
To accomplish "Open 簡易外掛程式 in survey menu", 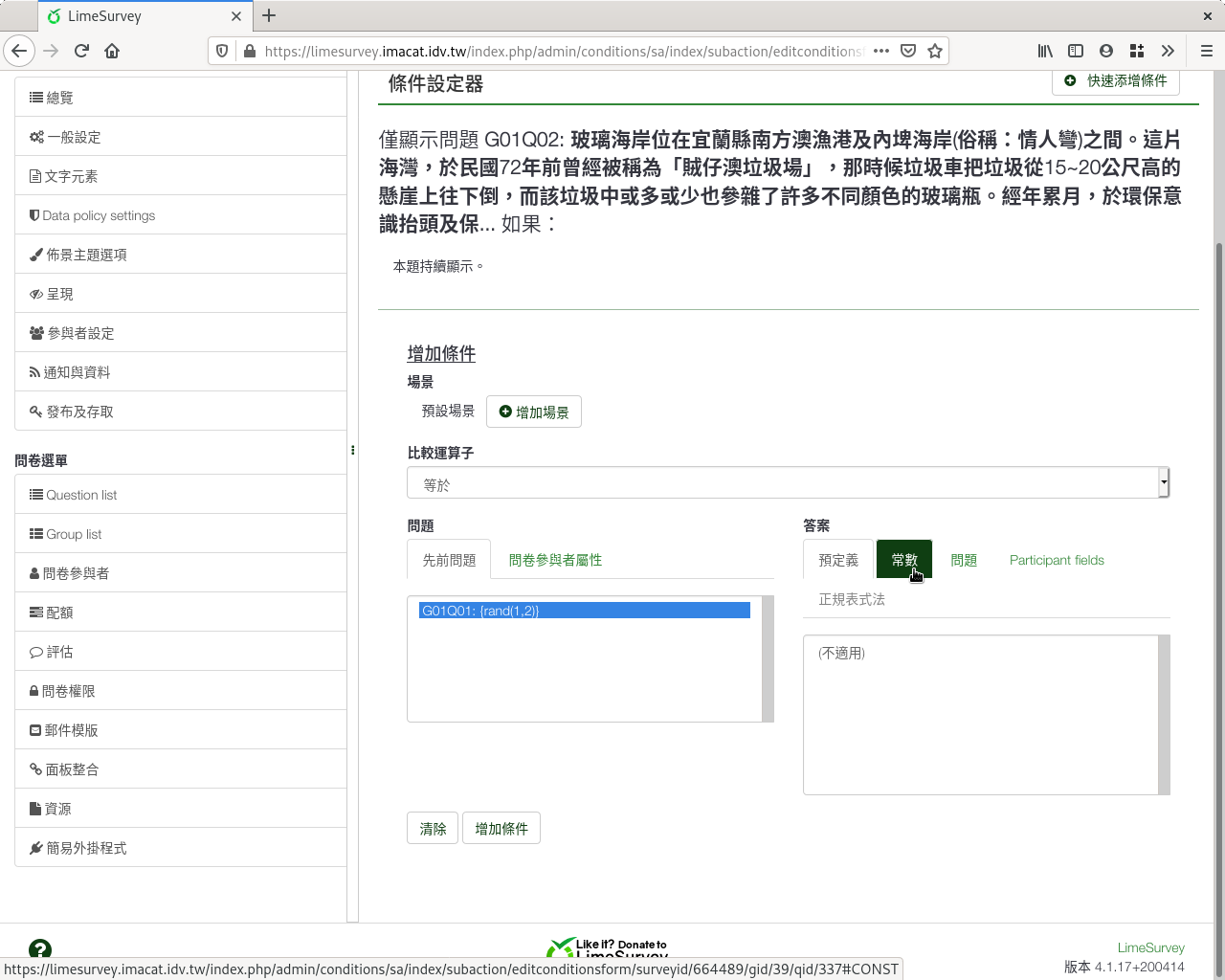I will point(181,848).
